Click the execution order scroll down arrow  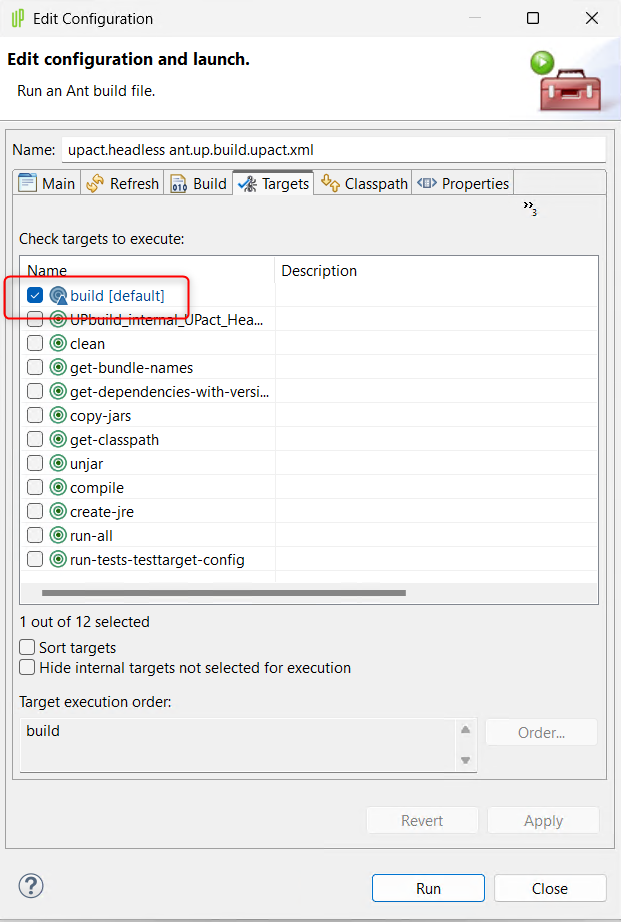465,761
